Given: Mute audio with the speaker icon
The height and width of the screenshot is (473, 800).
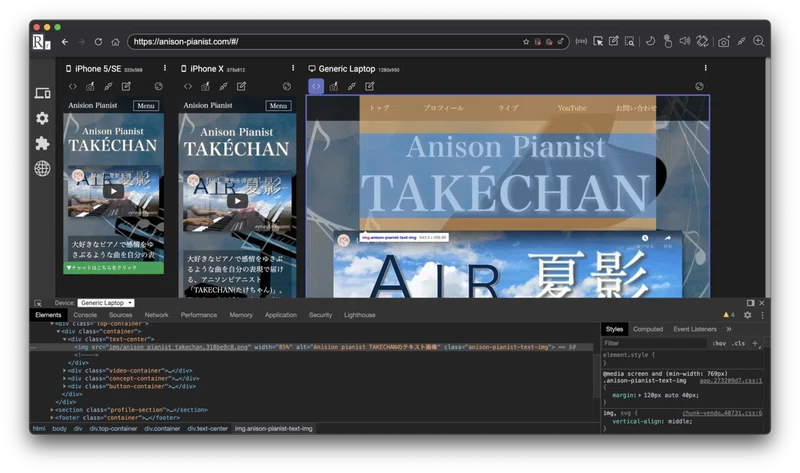Looking at the screenshot, I should pos(685,41).
